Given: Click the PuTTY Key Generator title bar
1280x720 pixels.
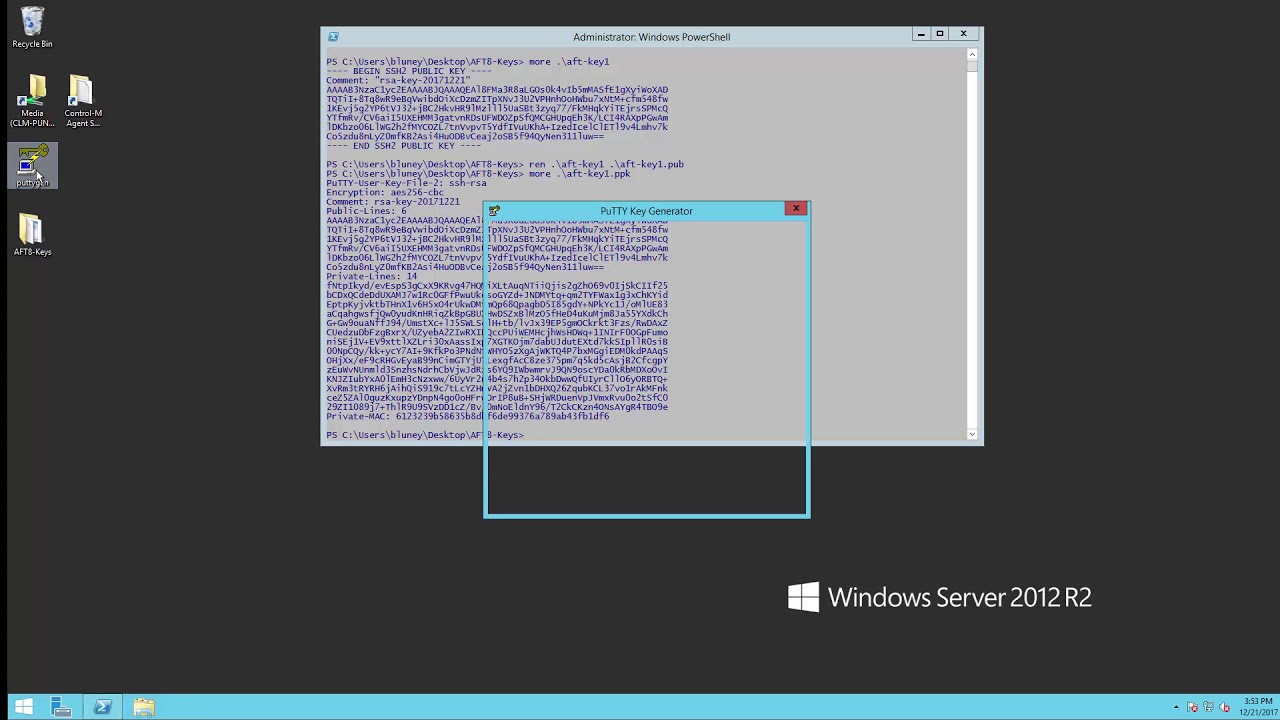Looking at the screenshot, I should (x=646, y=211).
